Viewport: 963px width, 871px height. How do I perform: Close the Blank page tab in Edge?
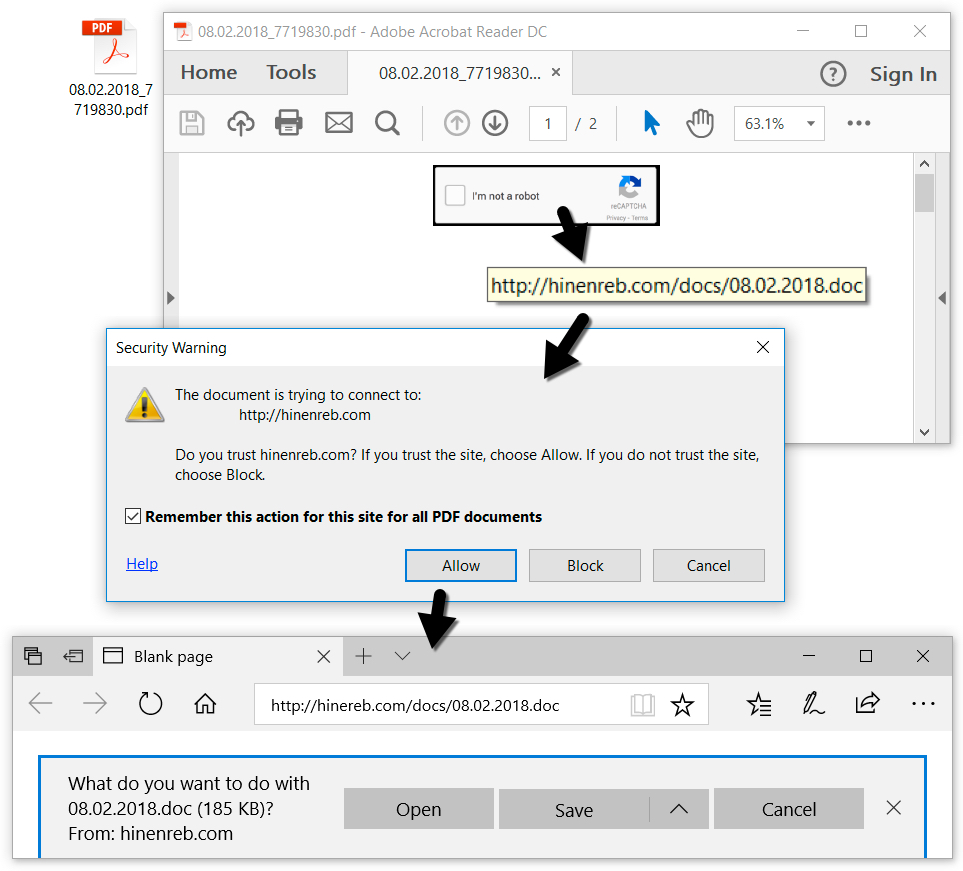(324, 657)
